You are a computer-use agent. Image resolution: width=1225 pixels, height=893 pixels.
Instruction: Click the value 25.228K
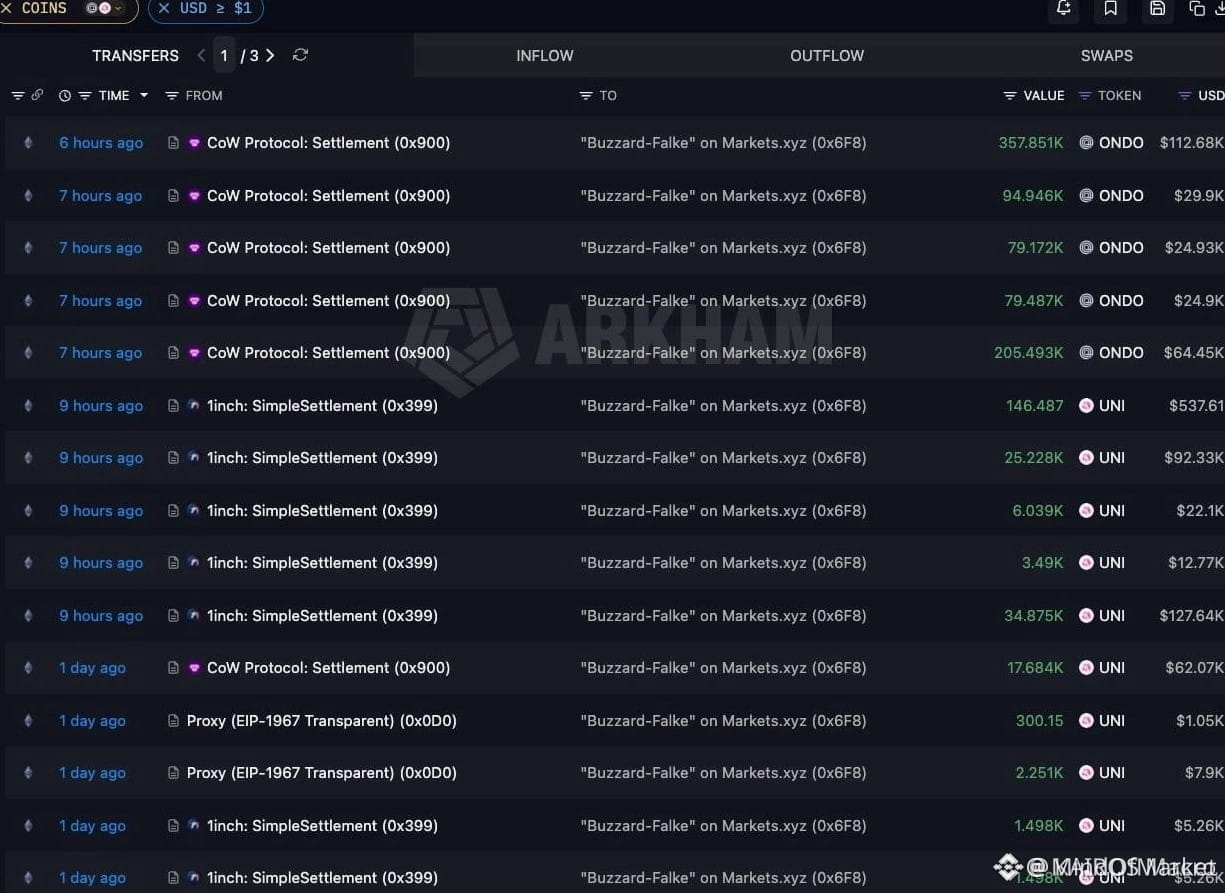[x=1034, y=458]
